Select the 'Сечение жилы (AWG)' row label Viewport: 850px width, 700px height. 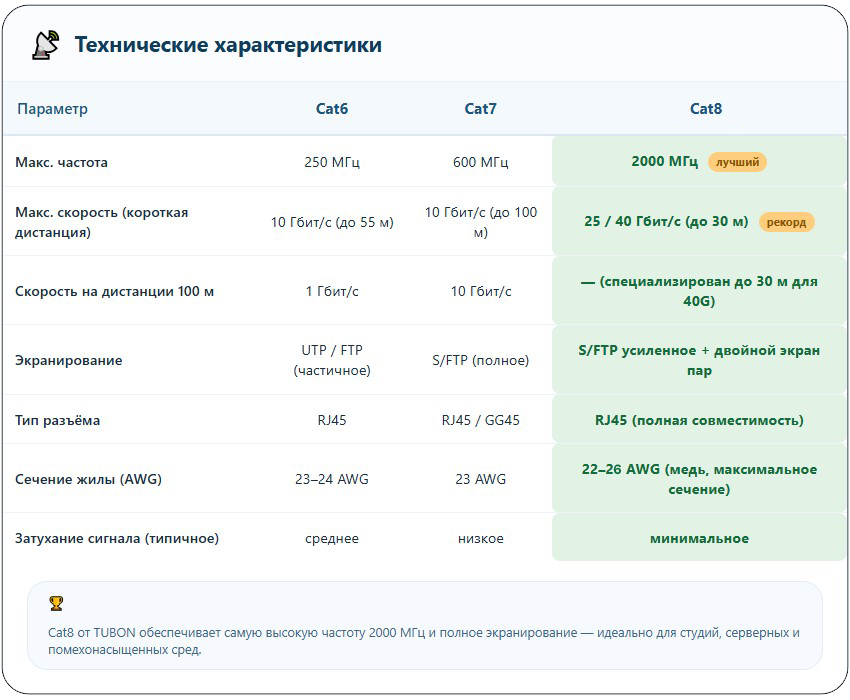point(88,479)
